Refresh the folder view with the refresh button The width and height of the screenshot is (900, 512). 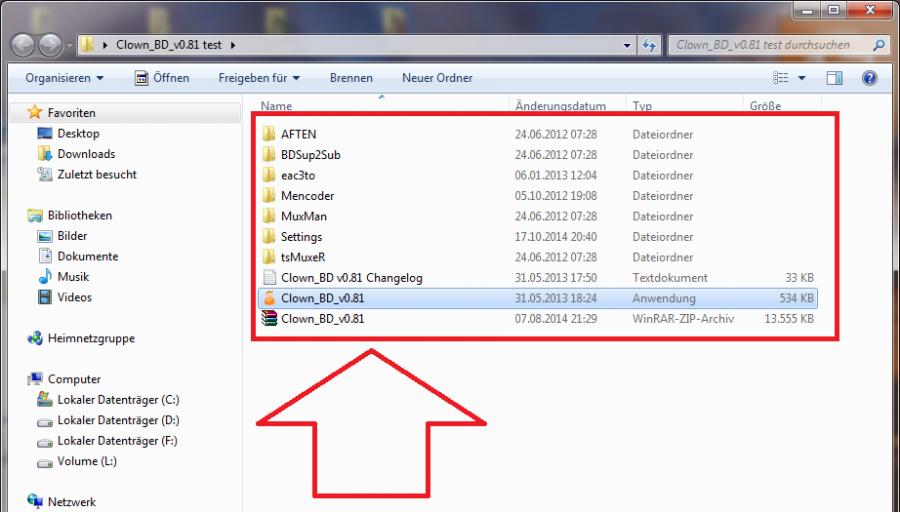pyautogui.click(x=649, y=45)
